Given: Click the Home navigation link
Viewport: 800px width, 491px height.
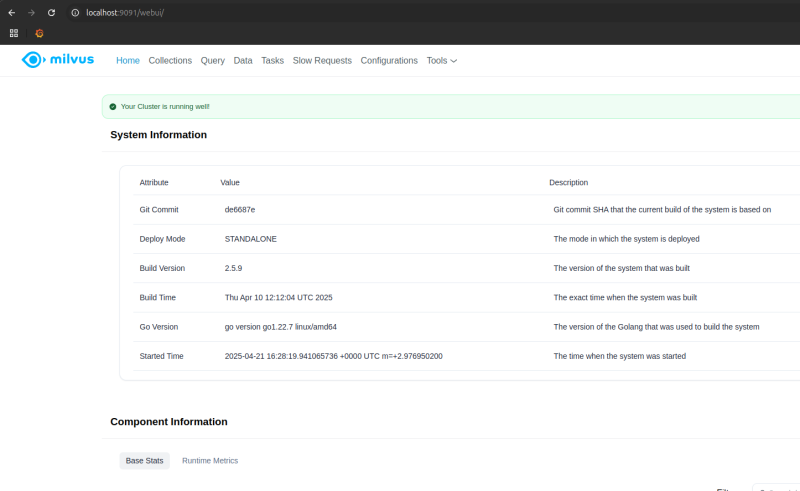Looking at the screenshot, I should click(x=128, y=61).
